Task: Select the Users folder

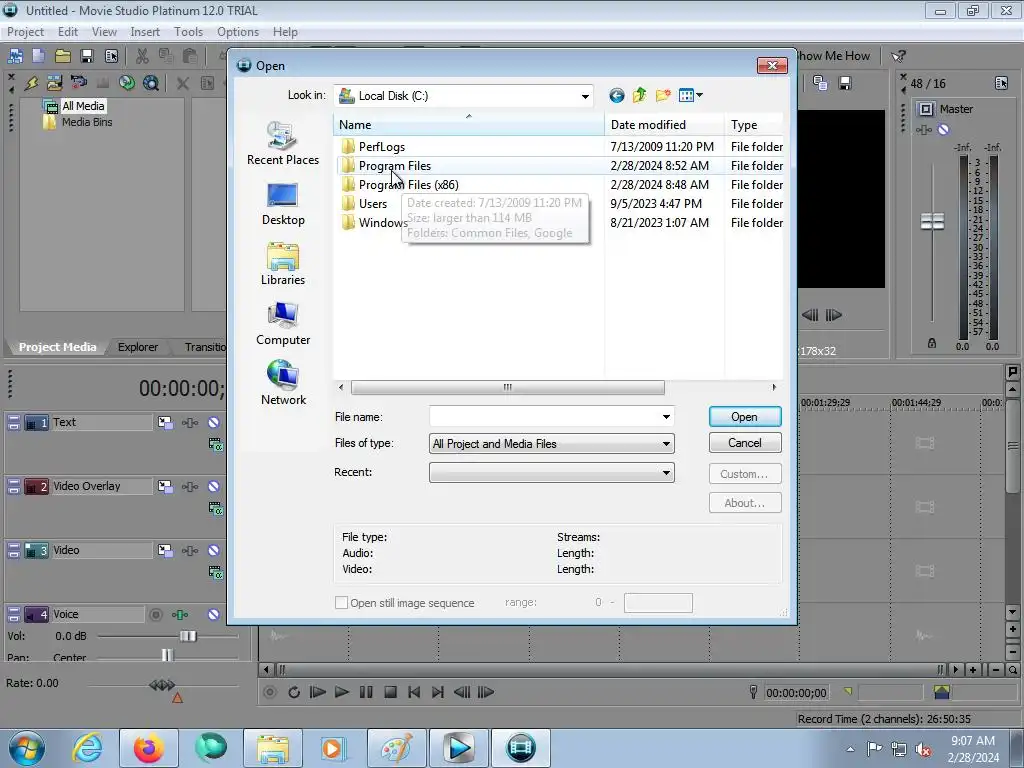Action: pyautogui.click(x=372, y=204)
